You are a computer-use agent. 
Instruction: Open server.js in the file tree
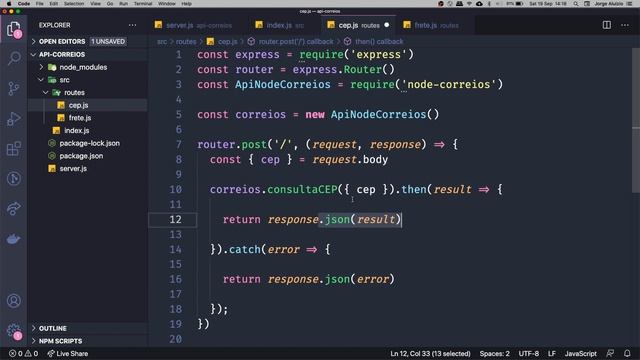coord(87,168)
